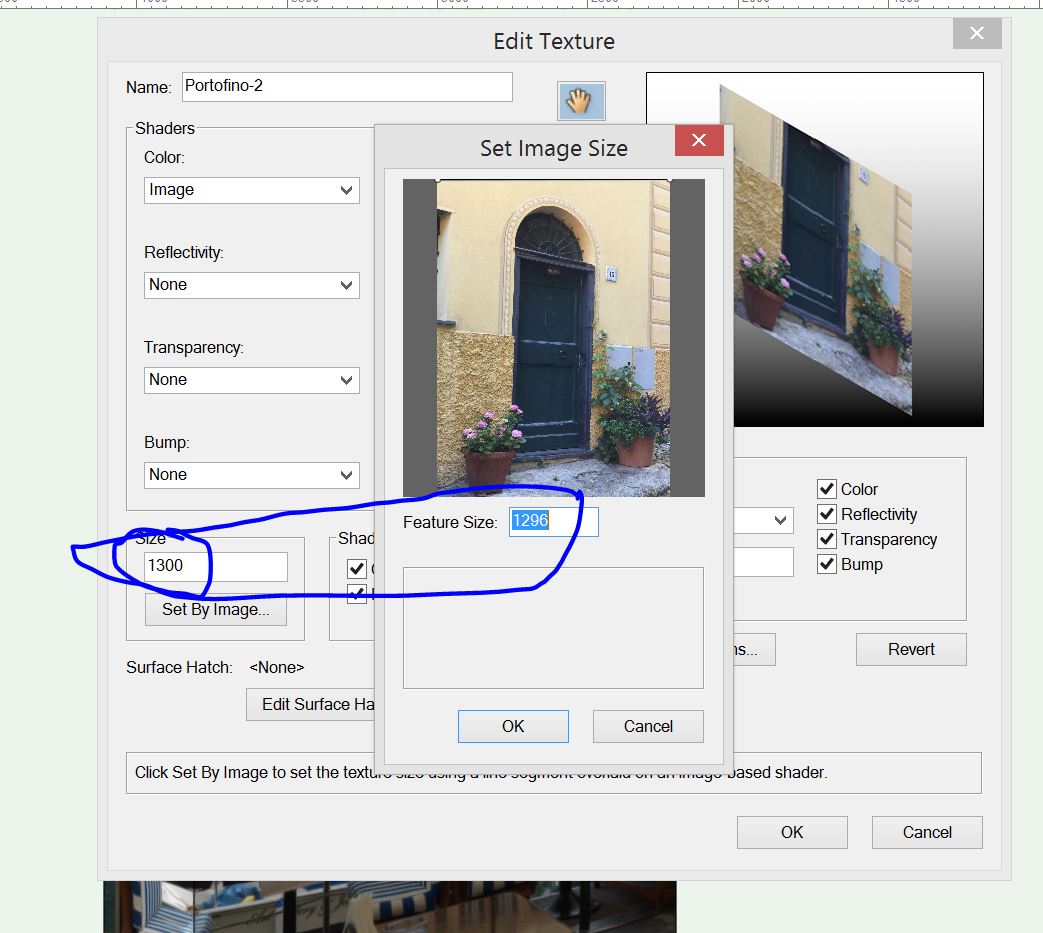
Task: Click OK in Edit Texture dialog
Action: click(x=792, y=832)
